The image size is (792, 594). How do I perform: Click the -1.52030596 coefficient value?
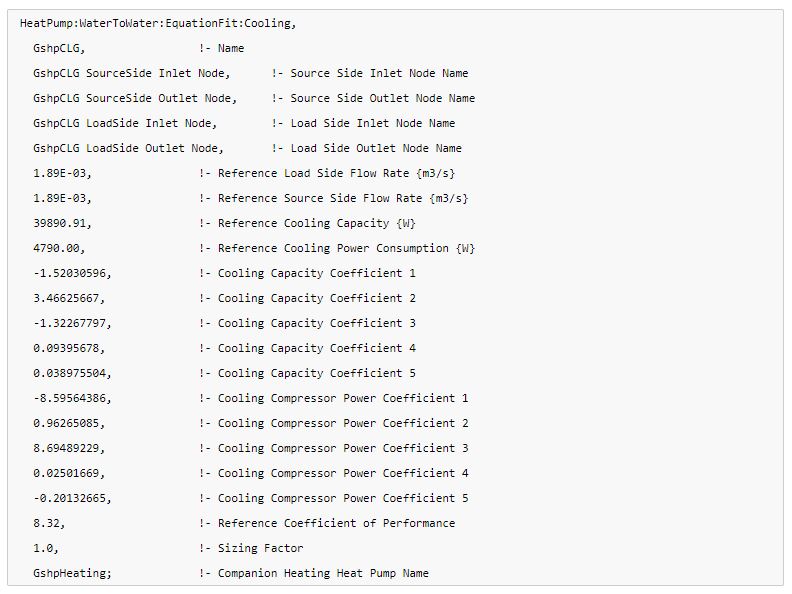[x=72, y=273]
